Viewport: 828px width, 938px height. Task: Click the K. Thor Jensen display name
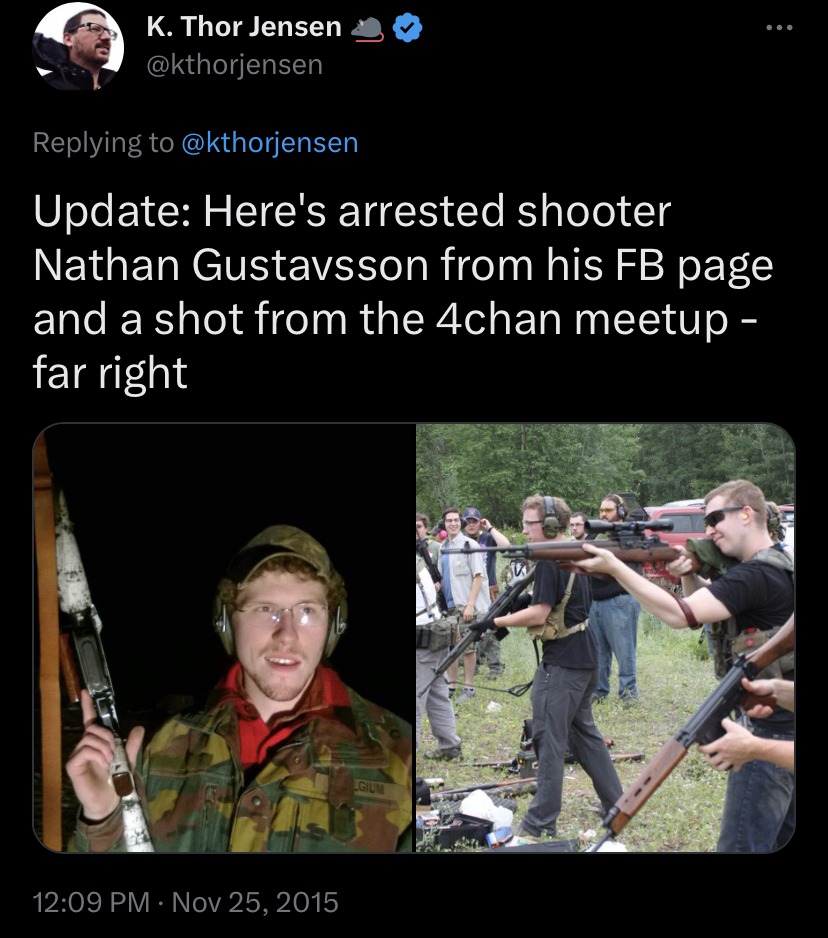[244, 27]
